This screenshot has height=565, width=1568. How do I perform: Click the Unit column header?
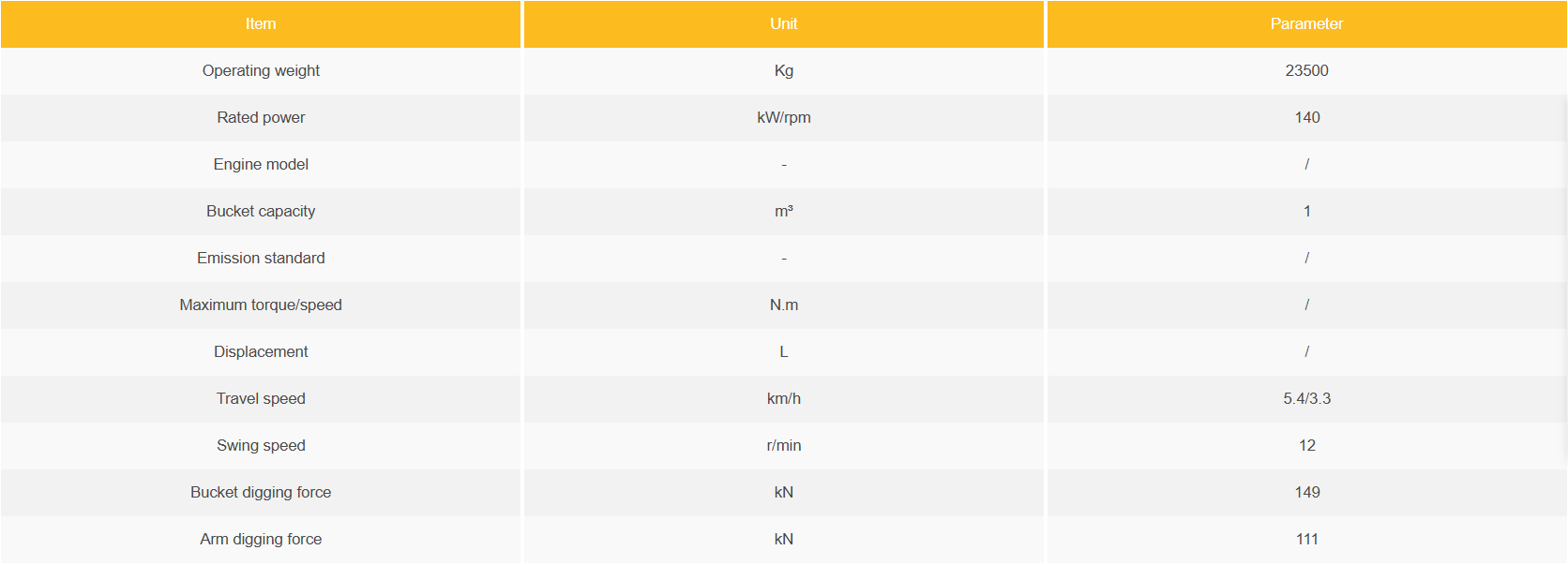click(x=783, y=24)
